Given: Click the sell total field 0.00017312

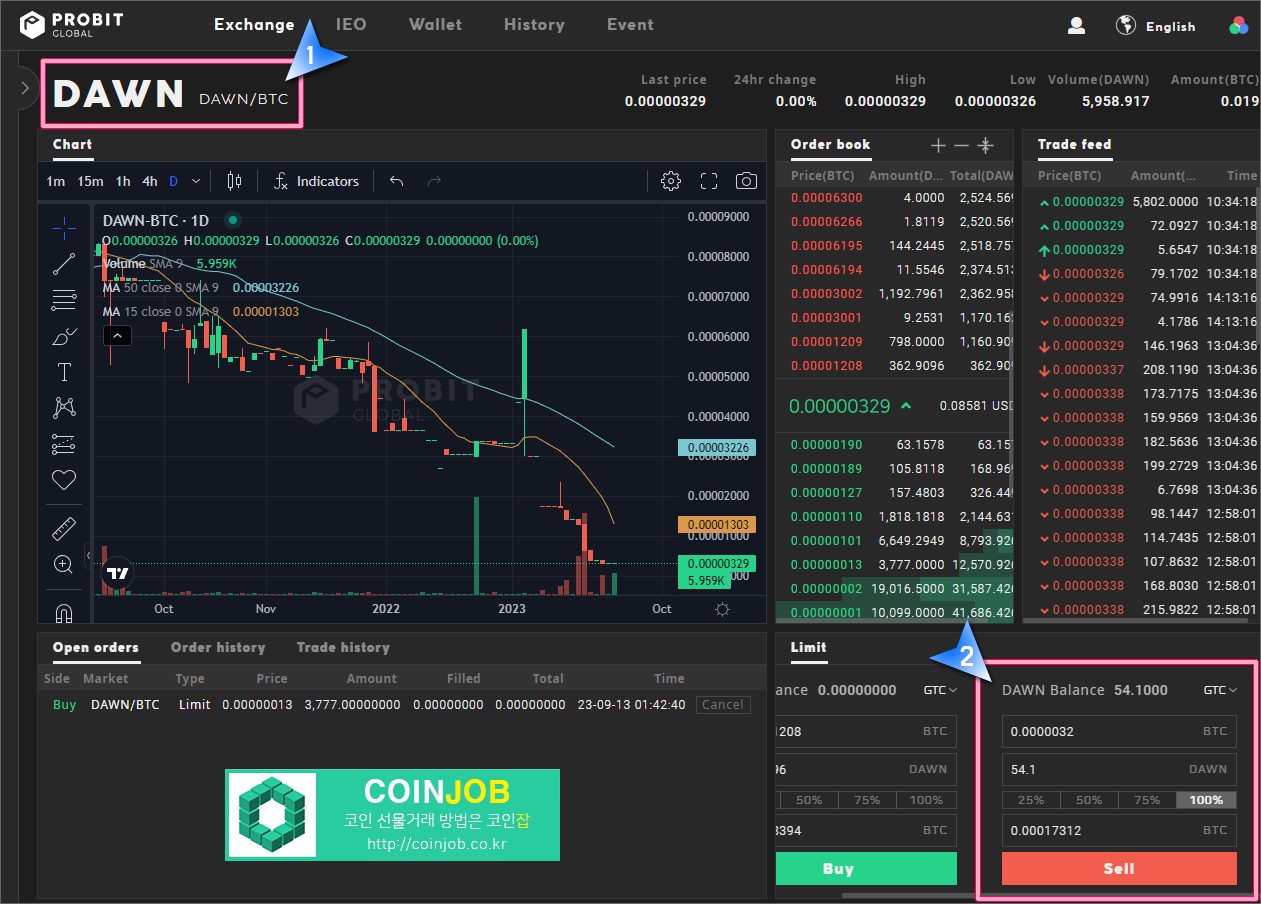Looking at the screenshot, I should [x=1119, y=830].
